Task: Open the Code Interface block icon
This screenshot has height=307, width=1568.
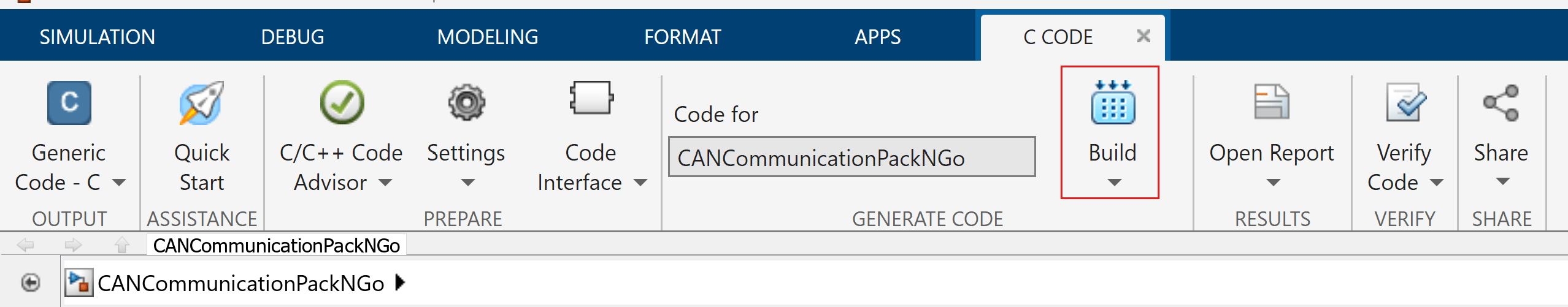Action: coord(591,99)
